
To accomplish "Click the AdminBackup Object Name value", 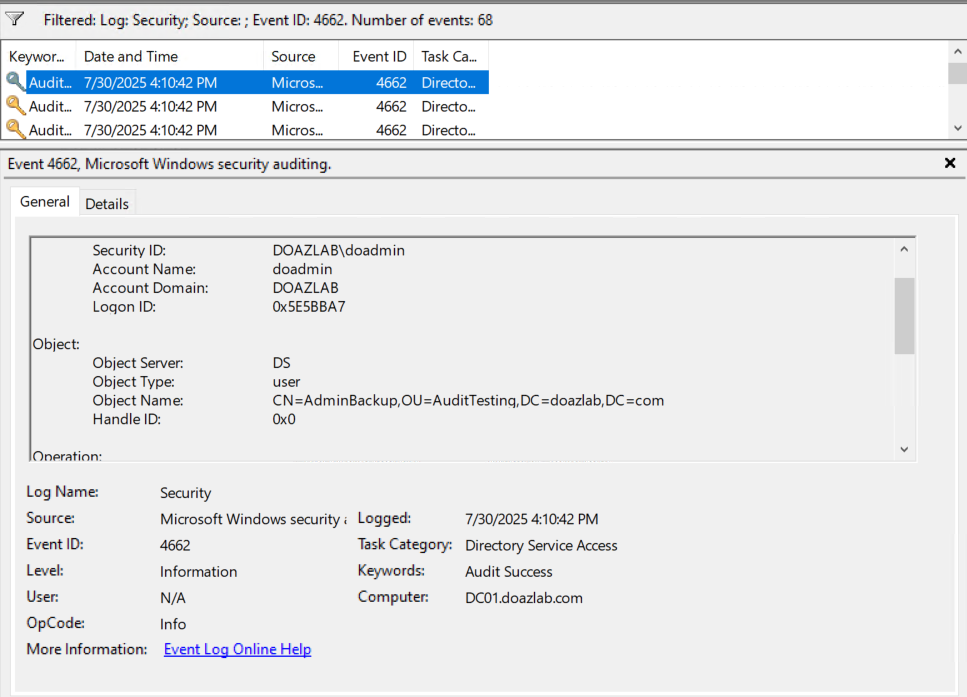I will 468,400.
